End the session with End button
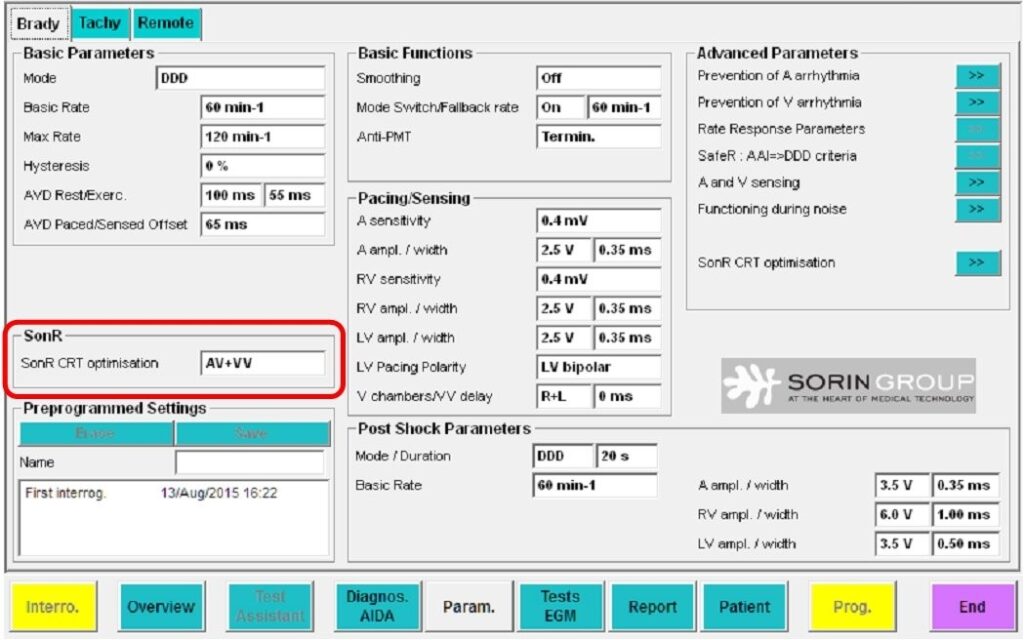Screen dimensions: 1024x640 pyautogui.click(x=971, y=606)
